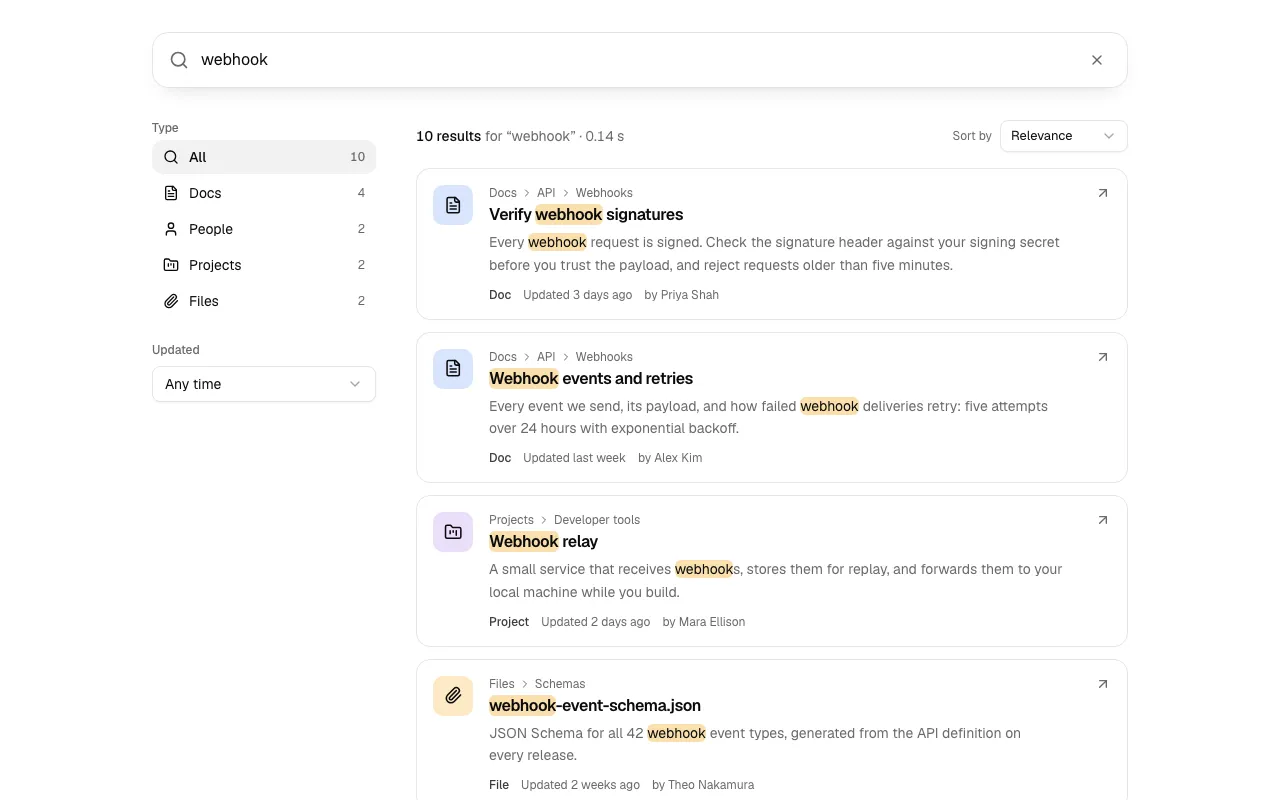Click the 10 results count text

coord(449,136)
